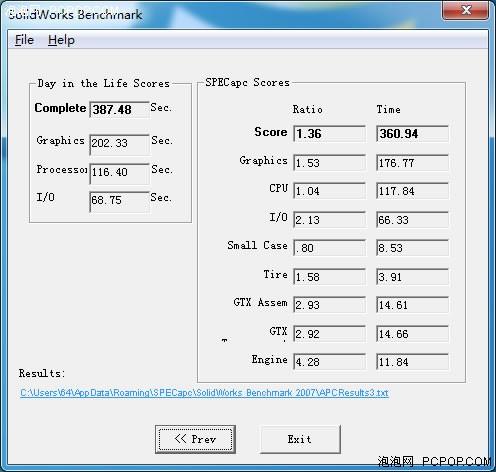
Task: Click the Tire label
Action: tap(276, 274)
